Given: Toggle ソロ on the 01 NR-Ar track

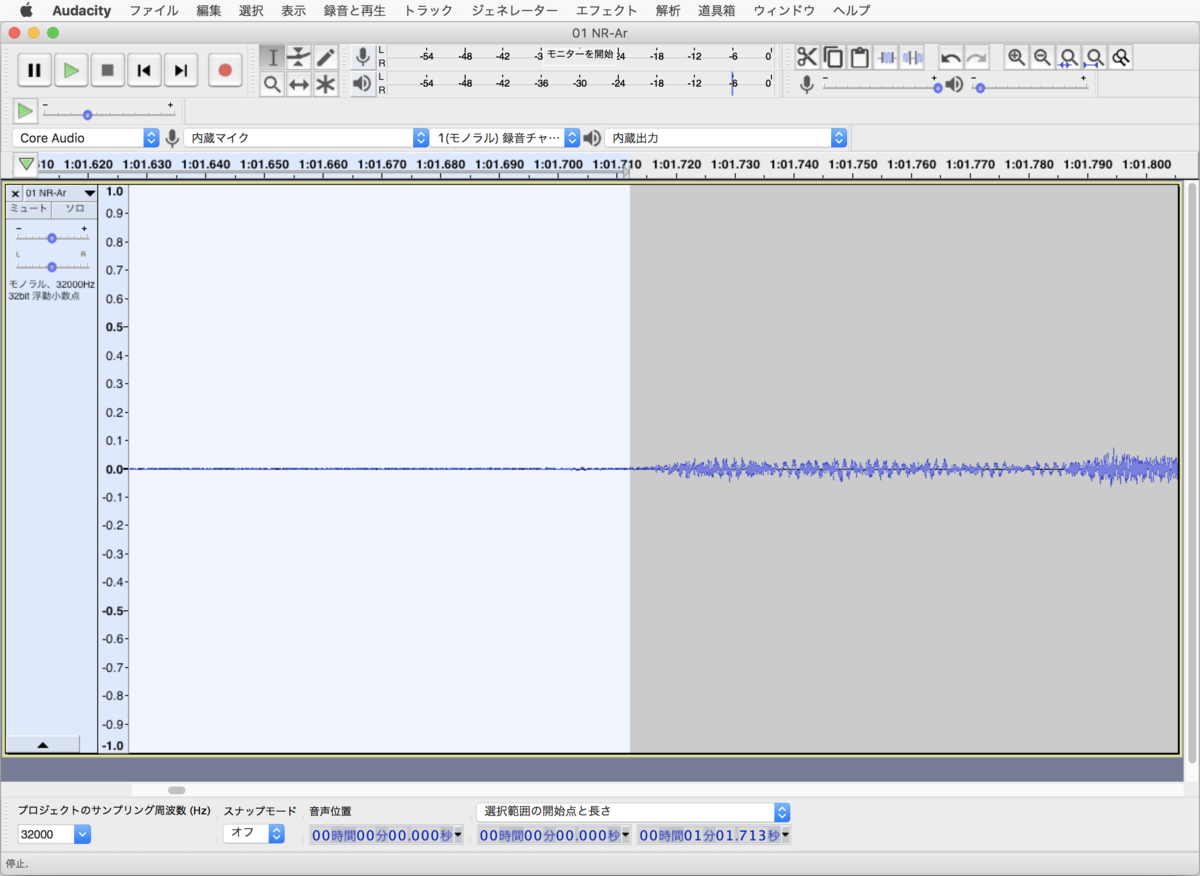Looking at the screenshot, I should tap(75, 209).
